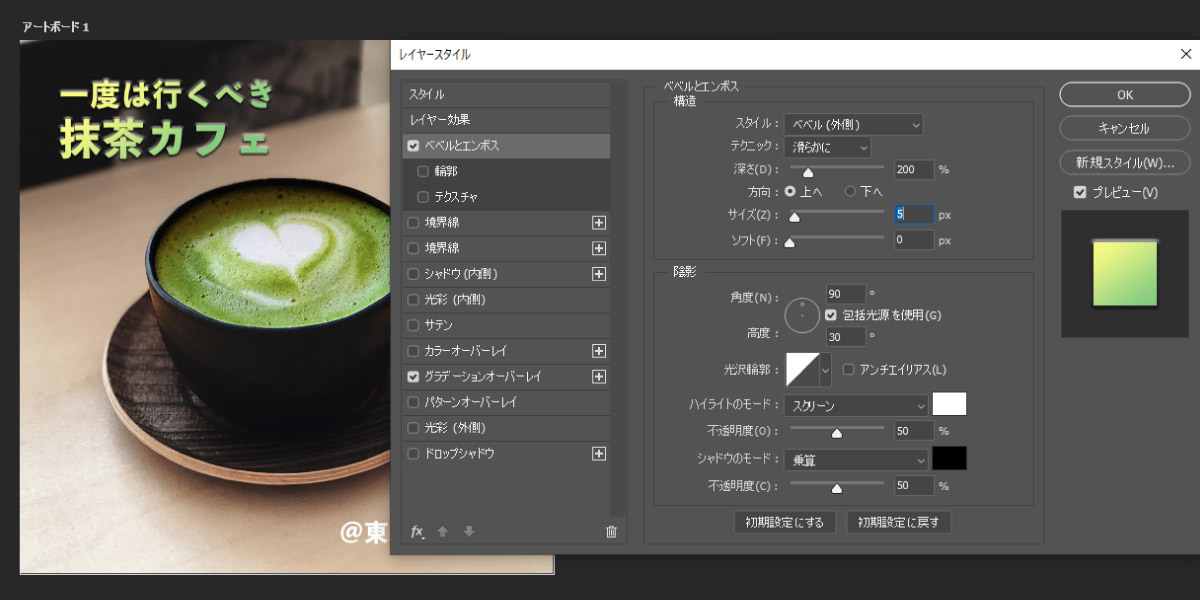
Task: Select 下へ direction radio button
Action: (851, 190)
